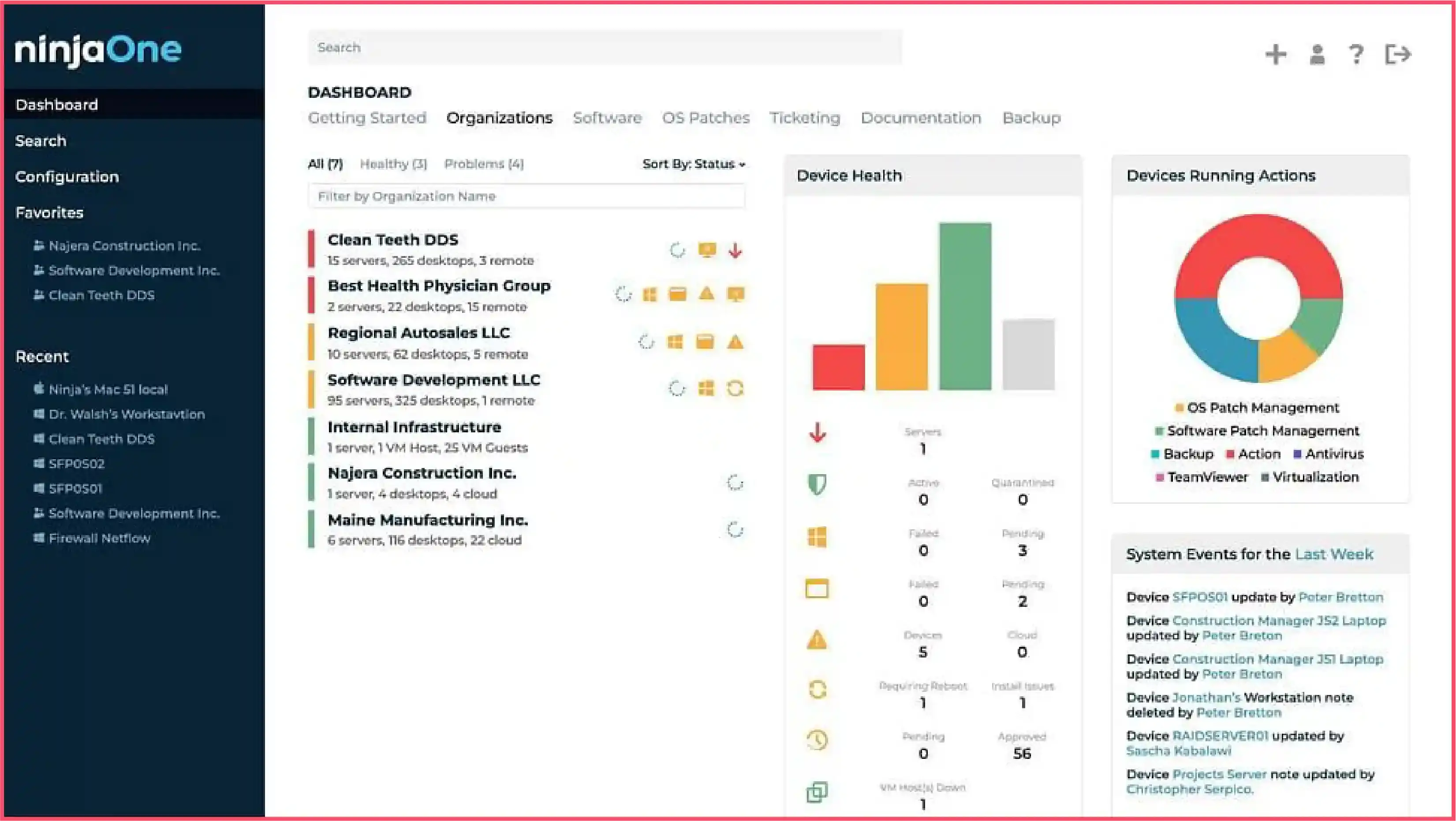Open the Backup tab
1456x821 pixels.
1031,118
